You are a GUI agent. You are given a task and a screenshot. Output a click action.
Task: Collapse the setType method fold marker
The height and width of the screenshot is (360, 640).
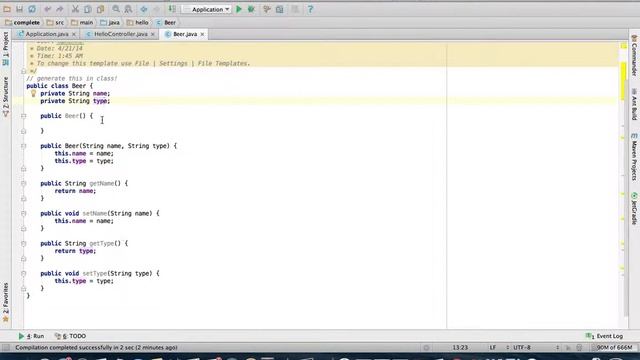[23, 273]
